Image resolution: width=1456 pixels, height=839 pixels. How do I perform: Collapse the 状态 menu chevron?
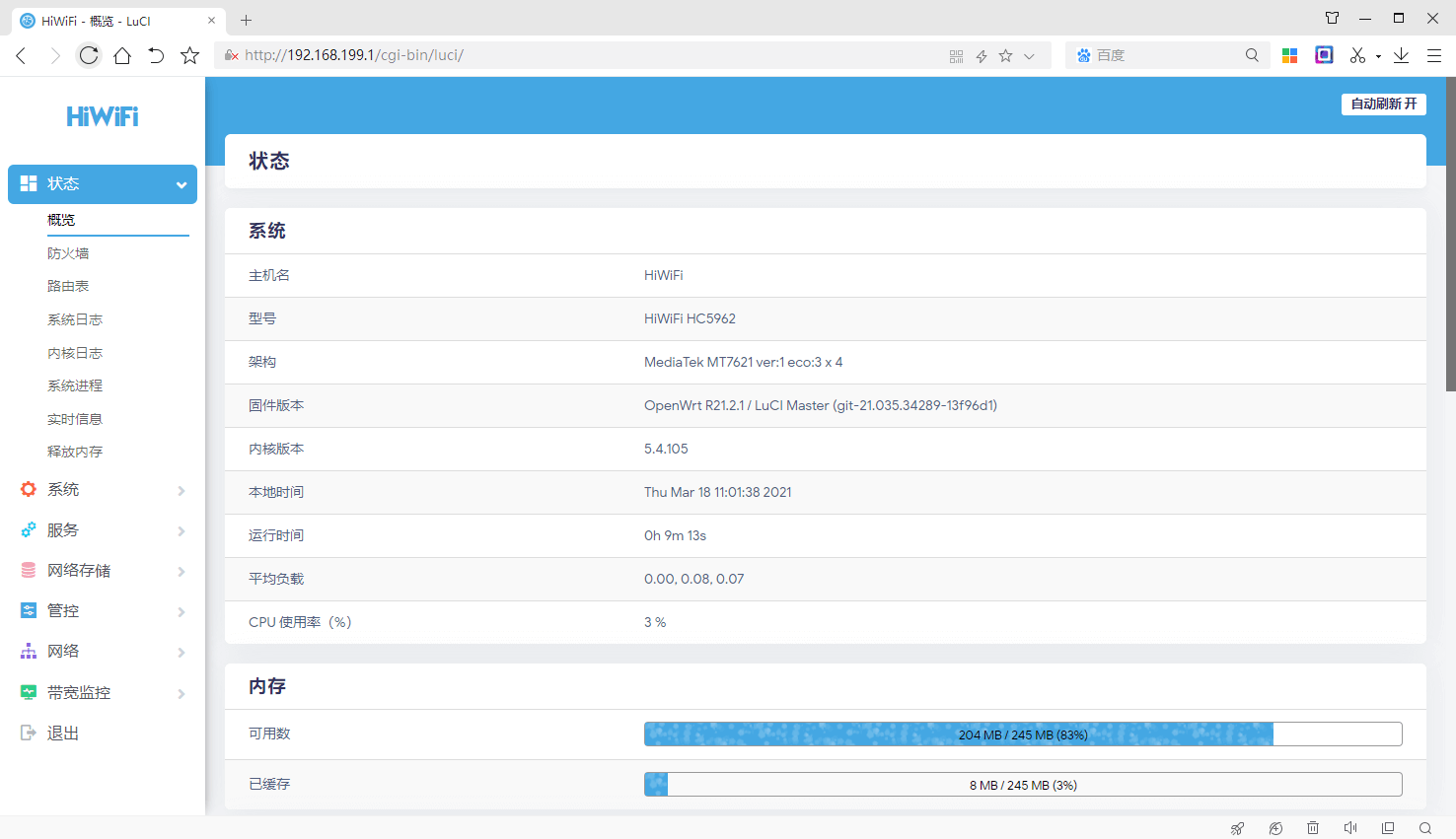point(182,184)
